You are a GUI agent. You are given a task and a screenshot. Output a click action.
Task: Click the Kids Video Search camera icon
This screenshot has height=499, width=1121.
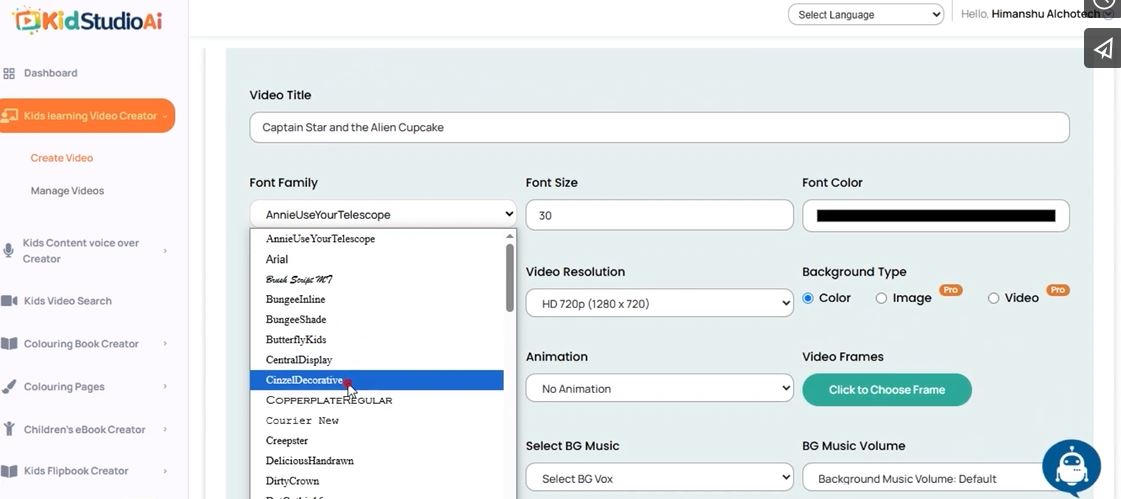(9, 301)
